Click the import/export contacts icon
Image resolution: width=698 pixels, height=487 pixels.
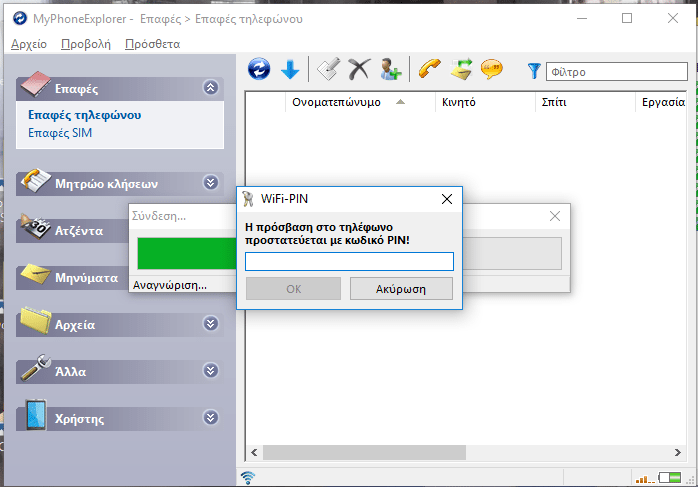click(x=461, y=69)
